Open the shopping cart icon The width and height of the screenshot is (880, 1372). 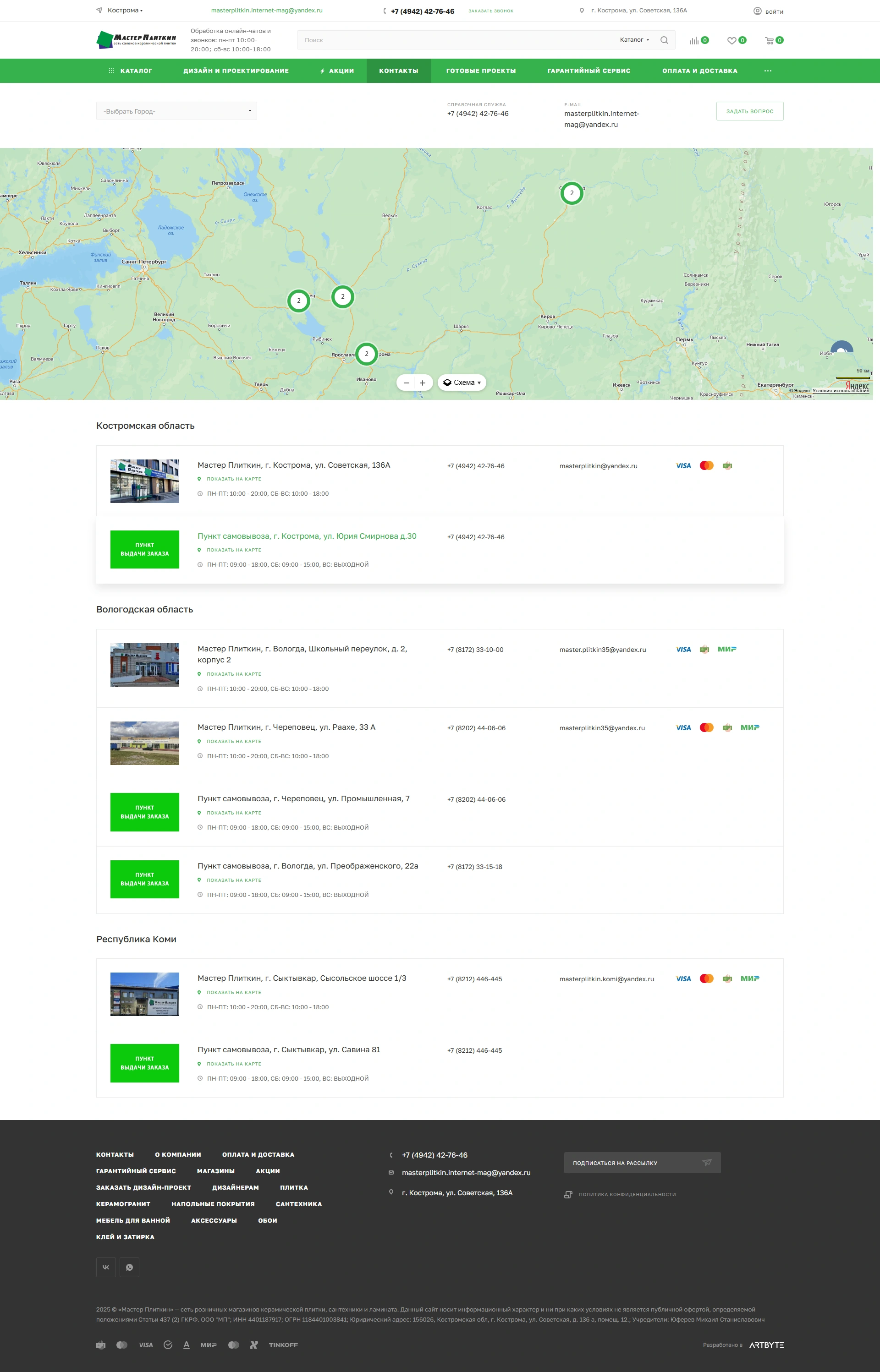tap(769, 40)
